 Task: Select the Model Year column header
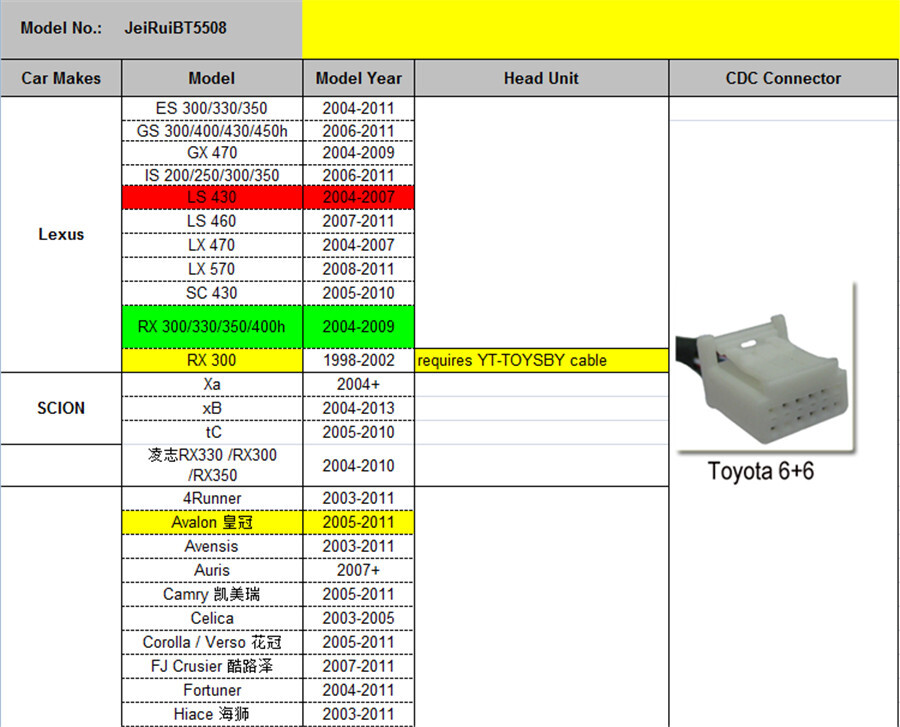[359, 78]
